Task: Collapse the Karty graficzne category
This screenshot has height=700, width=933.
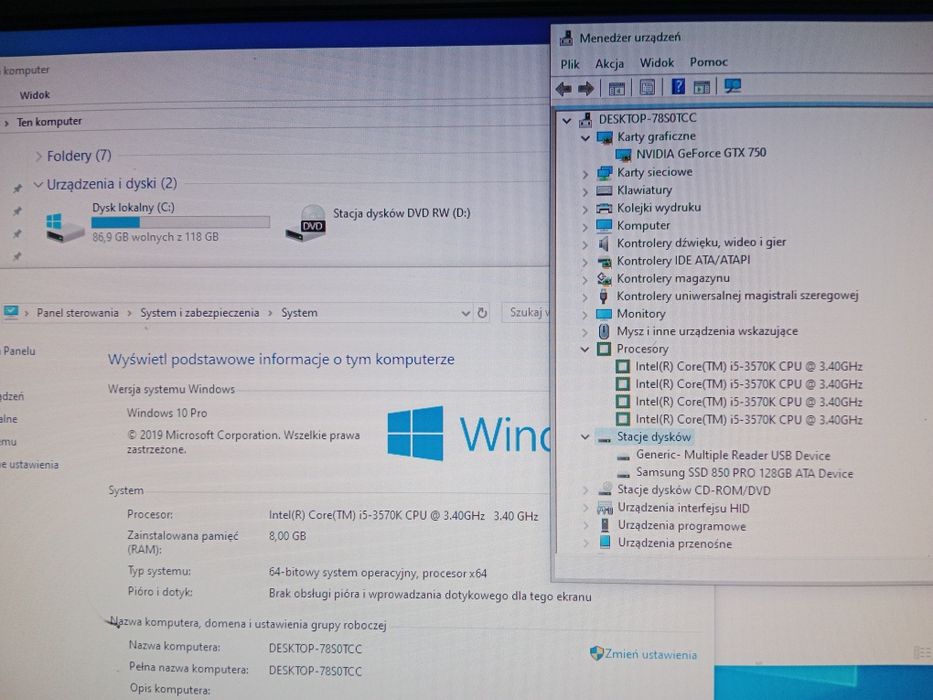Action: 586,138
